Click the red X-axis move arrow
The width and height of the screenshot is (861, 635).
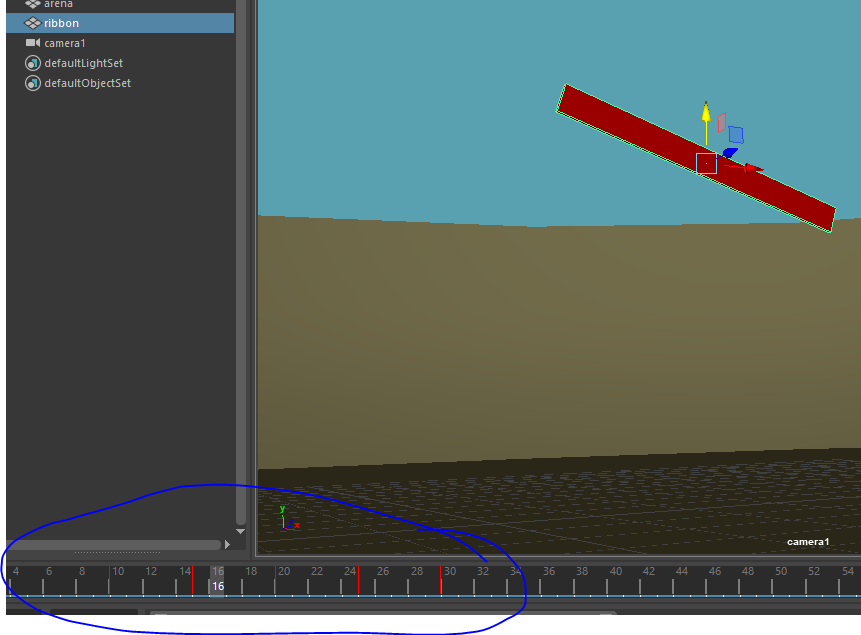pyautogui.click(x=753, y=168)
